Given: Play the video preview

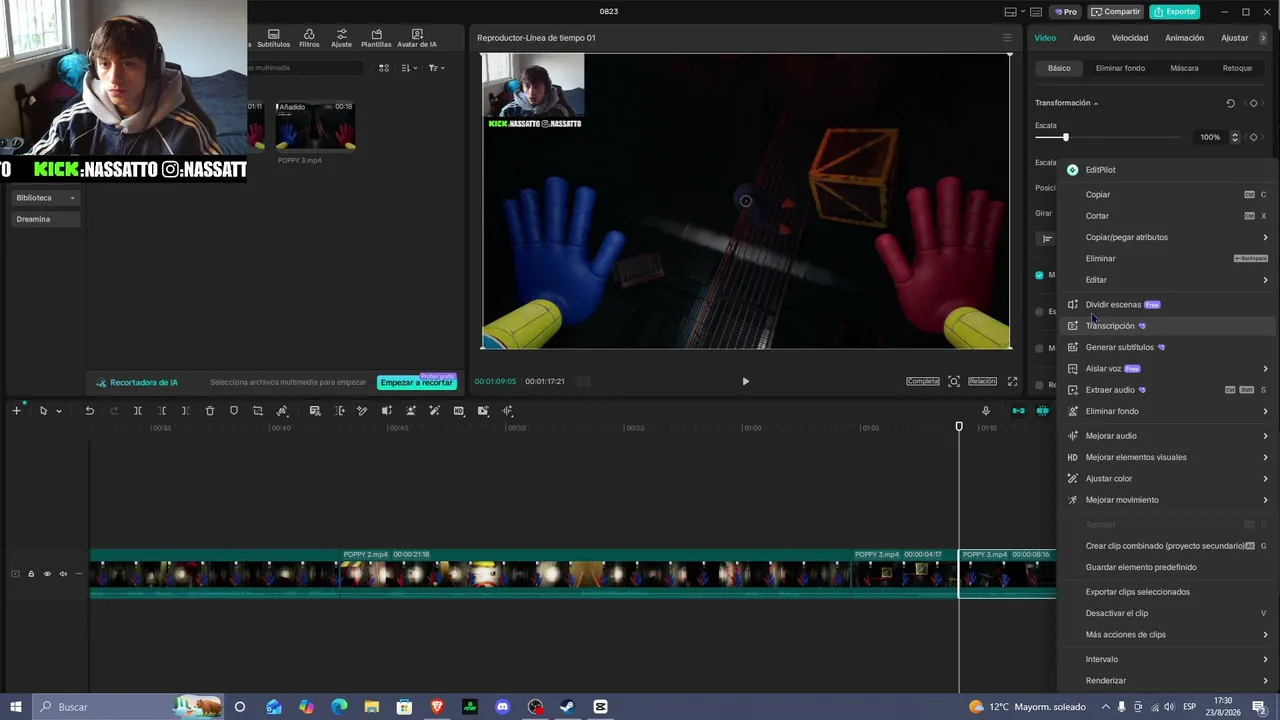Looking at the screenshot, I should [745, 381].
